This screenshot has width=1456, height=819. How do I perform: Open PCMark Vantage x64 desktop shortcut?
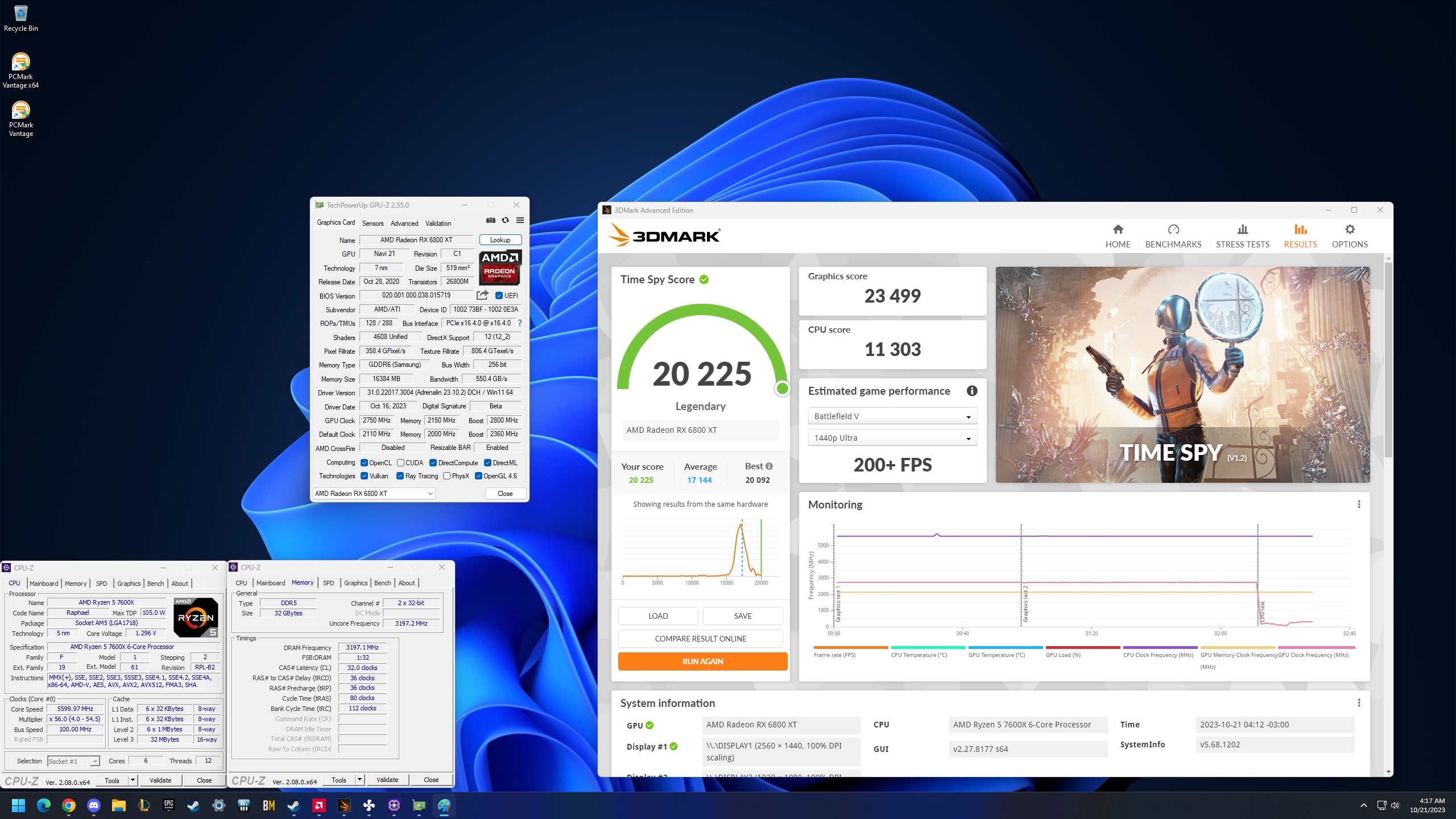(20, 71)
